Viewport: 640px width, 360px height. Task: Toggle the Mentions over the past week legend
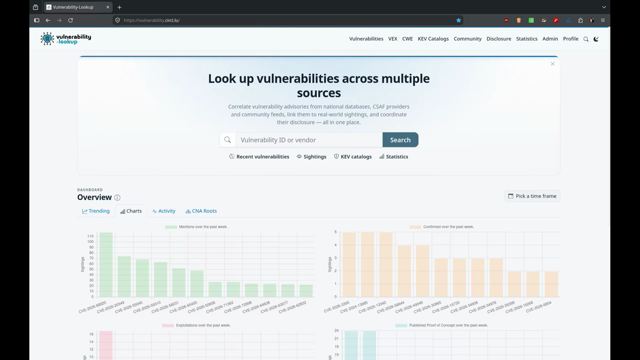(x=196, y=227)
